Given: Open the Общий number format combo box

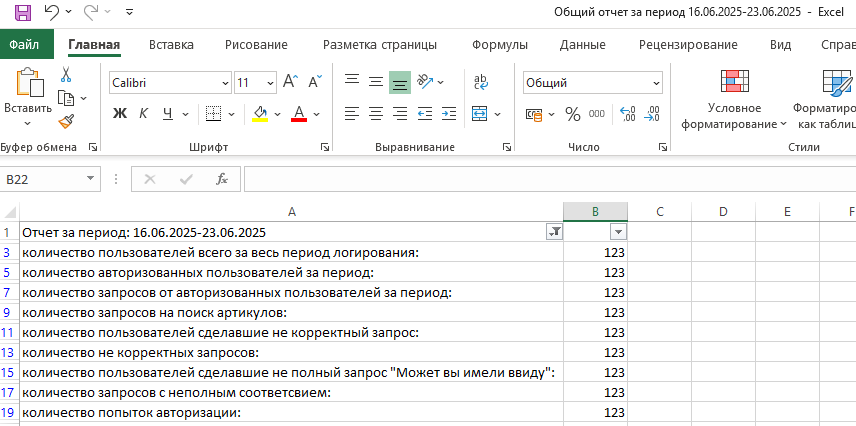Looking at the screenshot, I should (x=593, y=83).
